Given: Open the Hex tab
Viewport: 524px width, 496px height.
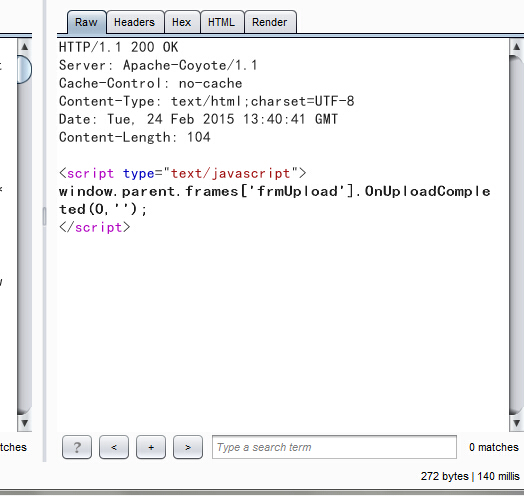Looking at the screenshot, I should pos(181,22).
